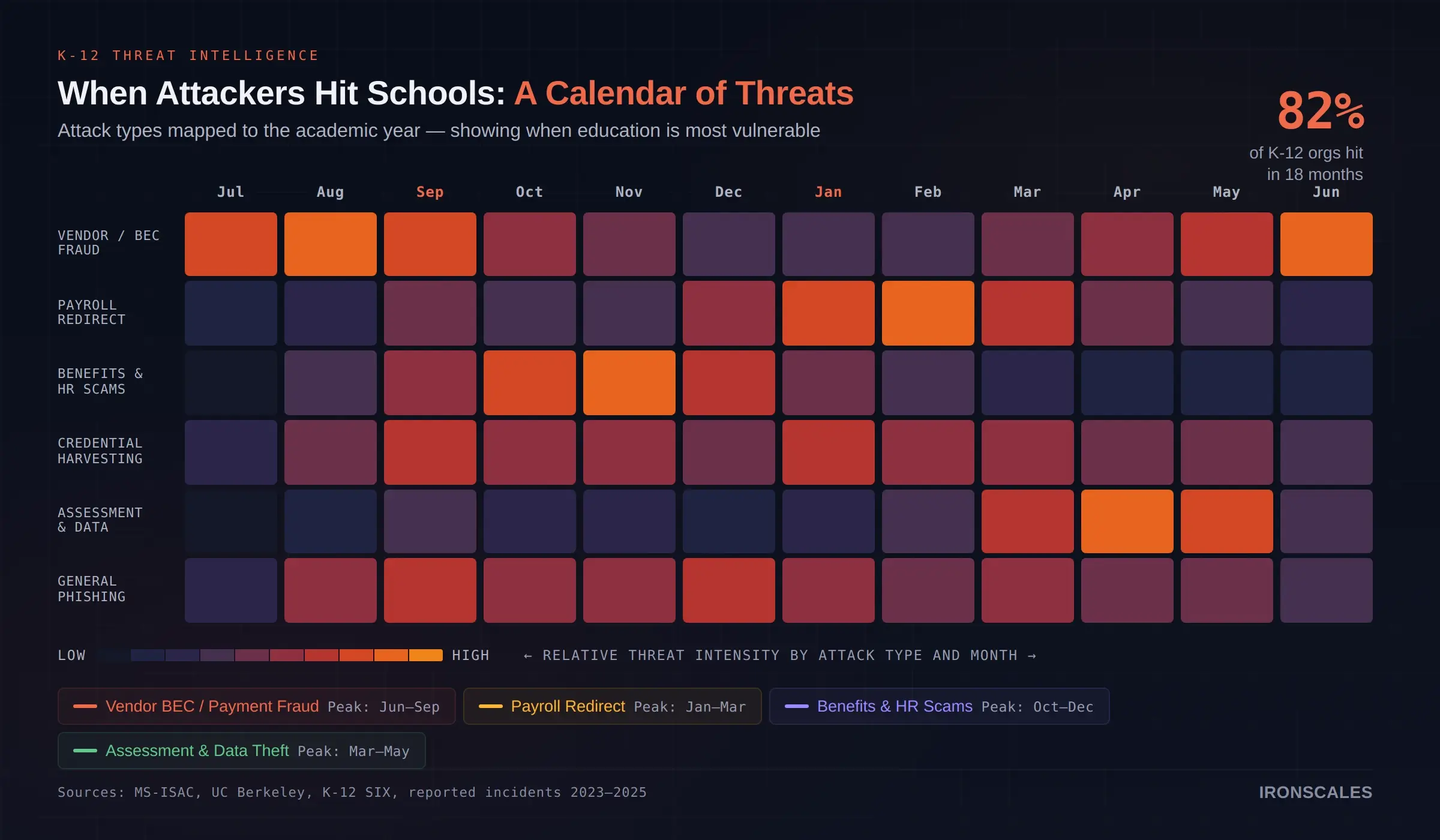Click the Vendor / BEC Fraud June cell
The width and height of the screenshot is (1440, 840).
(x=1326, y=244)
